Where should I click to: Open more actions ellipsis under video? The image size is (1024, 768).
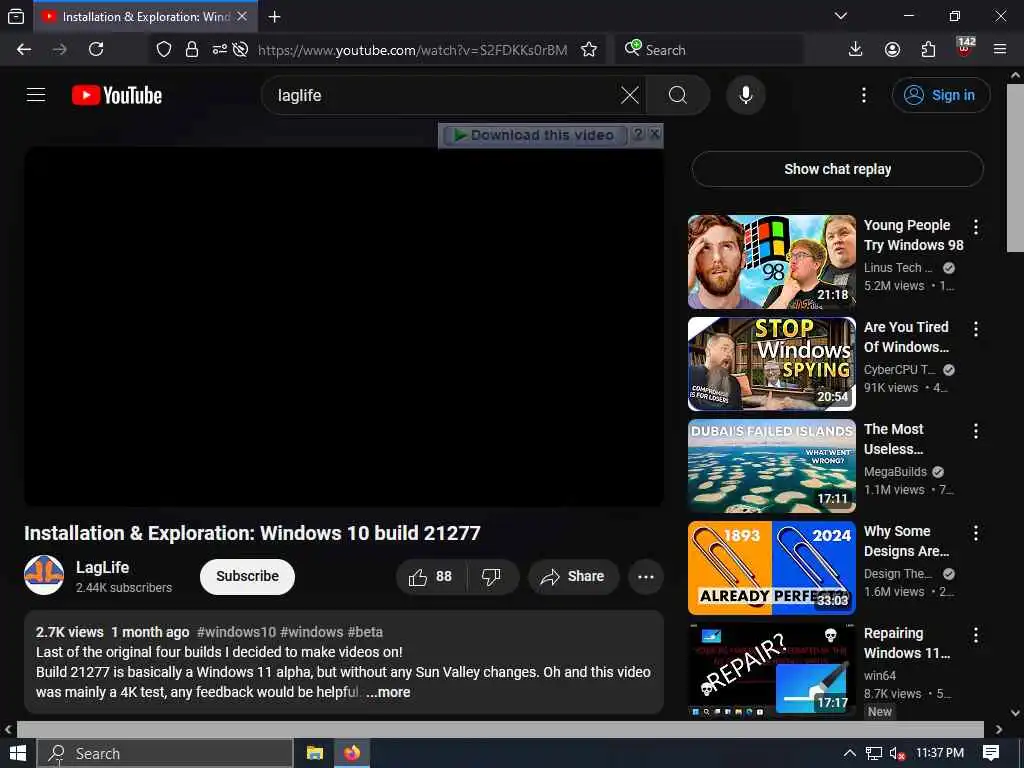[x=646, y=577]
